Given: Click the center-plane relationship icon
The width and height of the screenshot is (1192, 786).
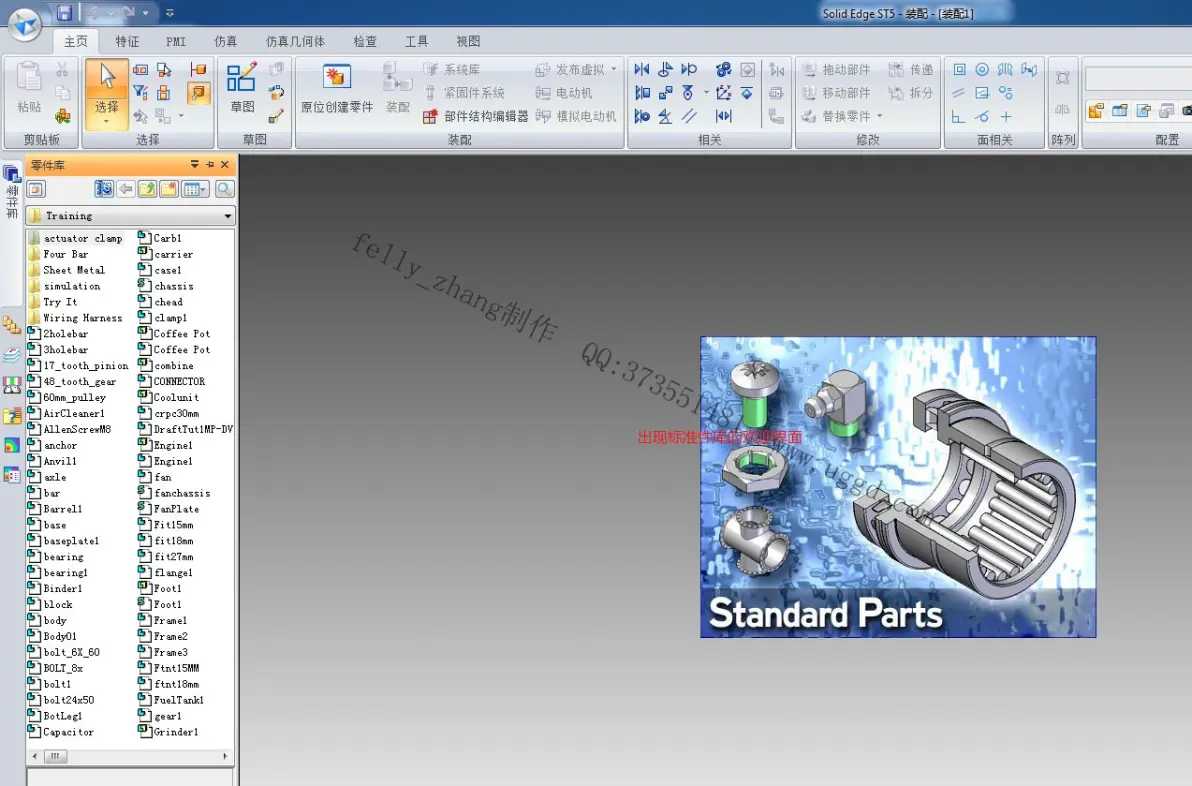Looking at the screenshot, I should pos(724,116).
